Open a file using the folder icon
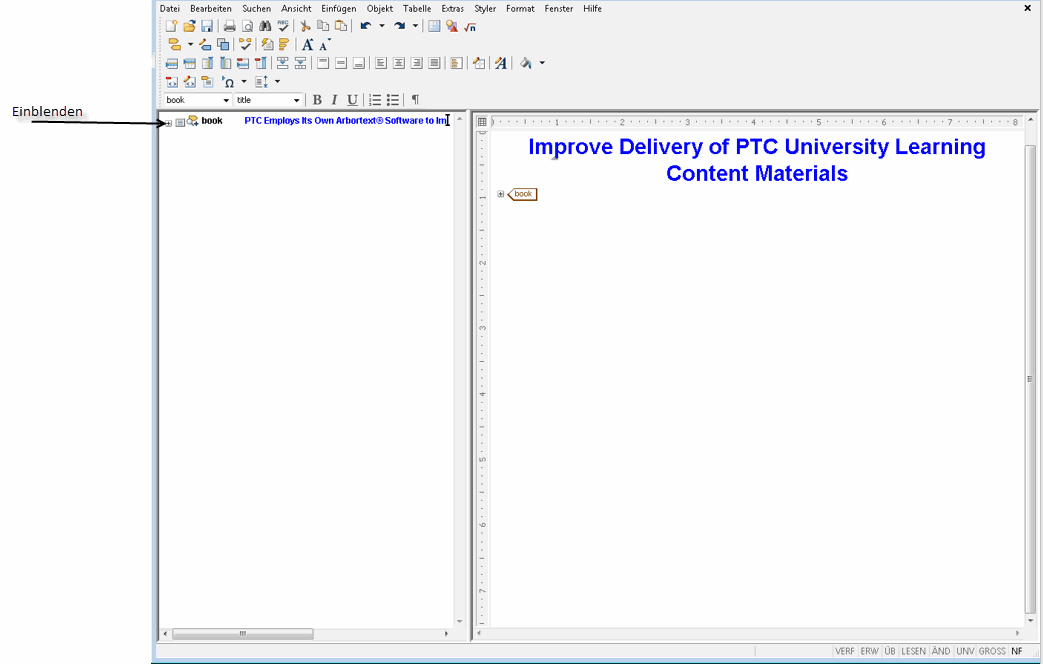Image resolution: width=1043 pixels, height=664 pixels. (x=190, y=27)
